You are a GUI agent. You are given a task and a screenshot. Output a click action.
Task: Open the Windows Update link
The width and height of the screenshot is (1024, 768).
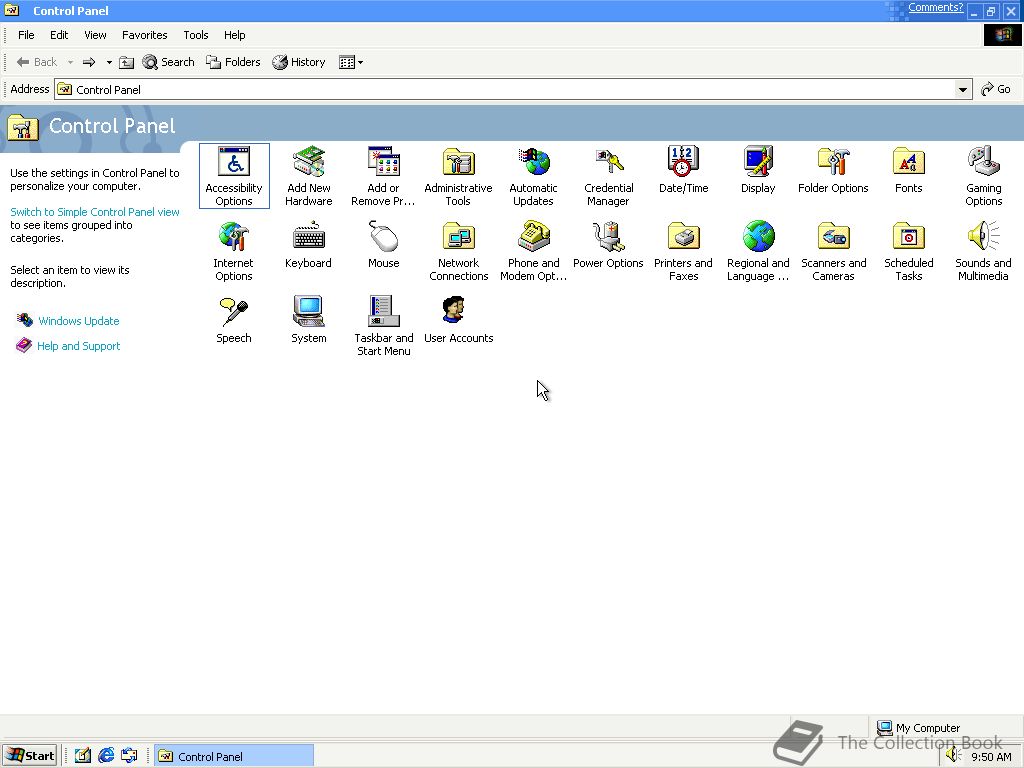(78, 321)
